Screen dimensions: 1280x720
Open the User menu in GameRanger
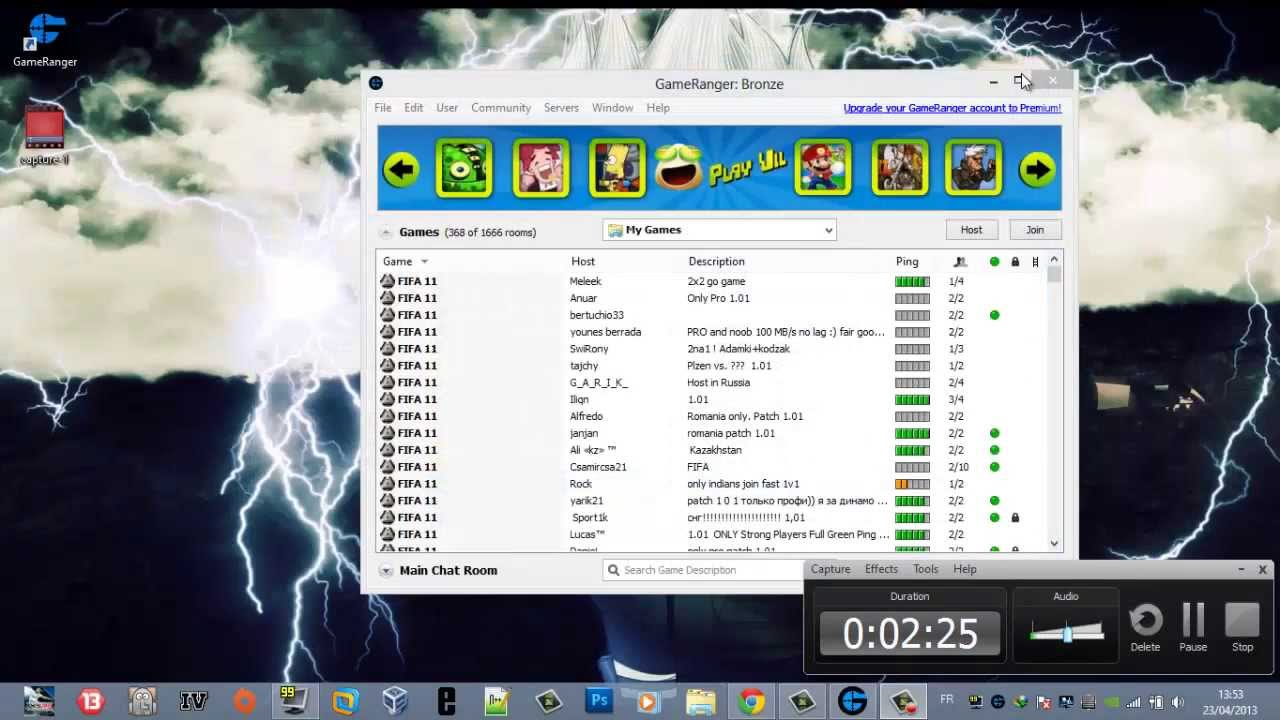(x=447, y=108)
